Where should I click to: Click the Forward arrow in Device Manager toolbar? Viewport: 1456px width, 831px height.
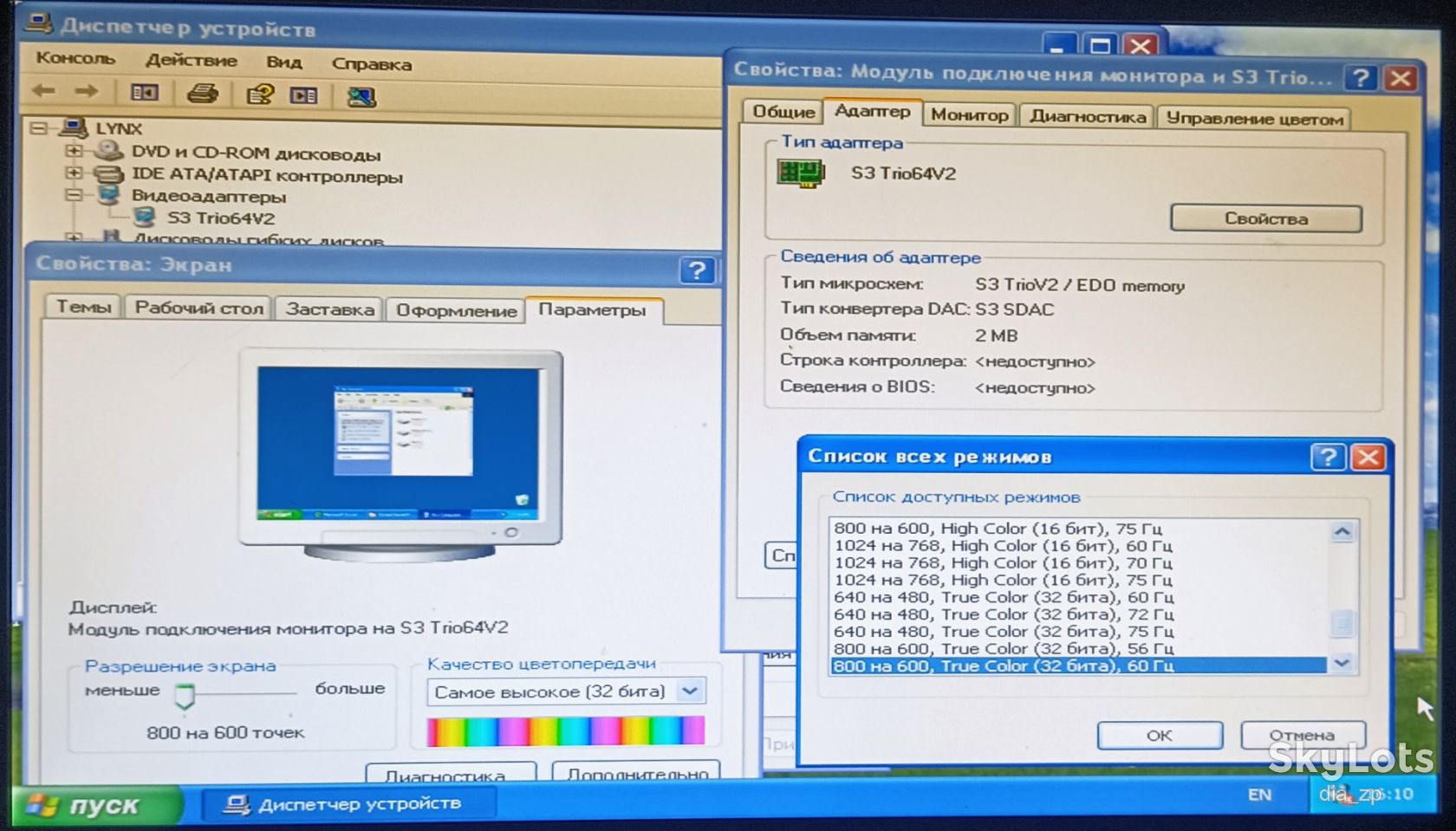pyautogui.click(x=86, y=91)
